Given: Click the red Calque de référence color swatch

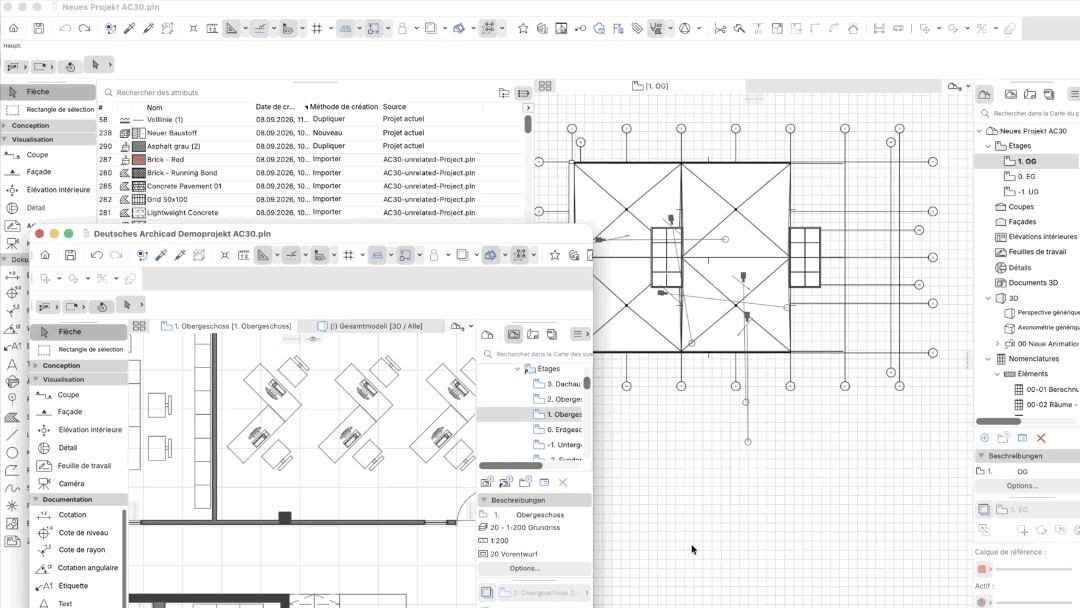Looking at the screenshot, I should pos(982,569).
